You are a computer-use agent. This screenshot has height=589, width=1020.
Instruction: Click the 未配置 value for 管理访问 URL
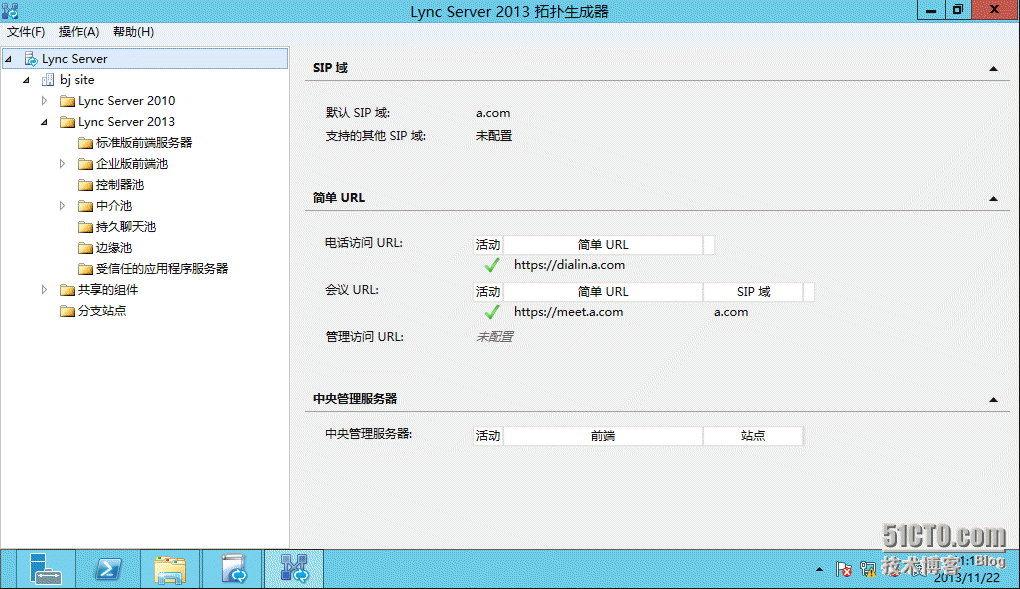coord(494,336)
